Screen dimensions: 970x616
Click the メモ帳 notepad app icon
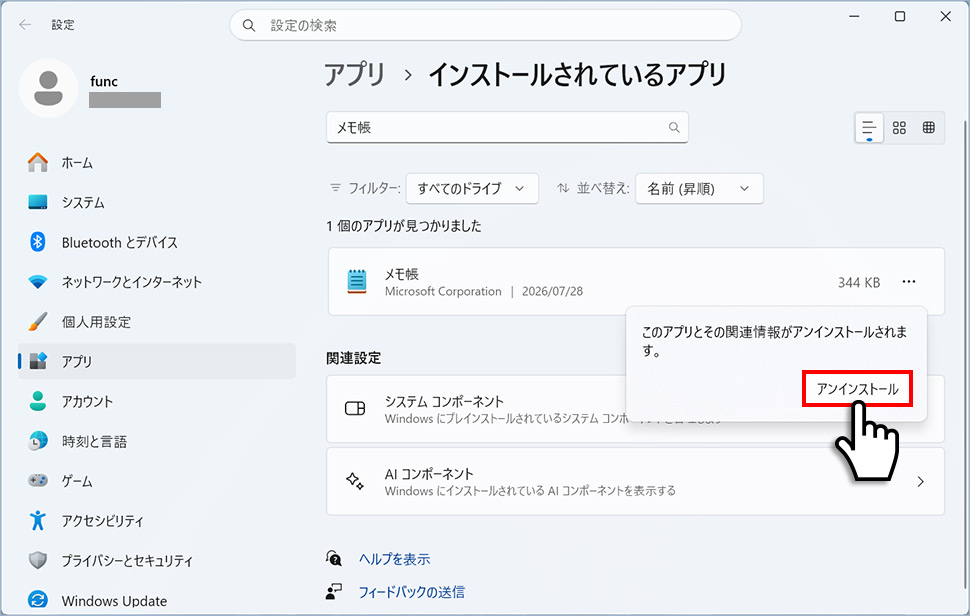point(357,281)
